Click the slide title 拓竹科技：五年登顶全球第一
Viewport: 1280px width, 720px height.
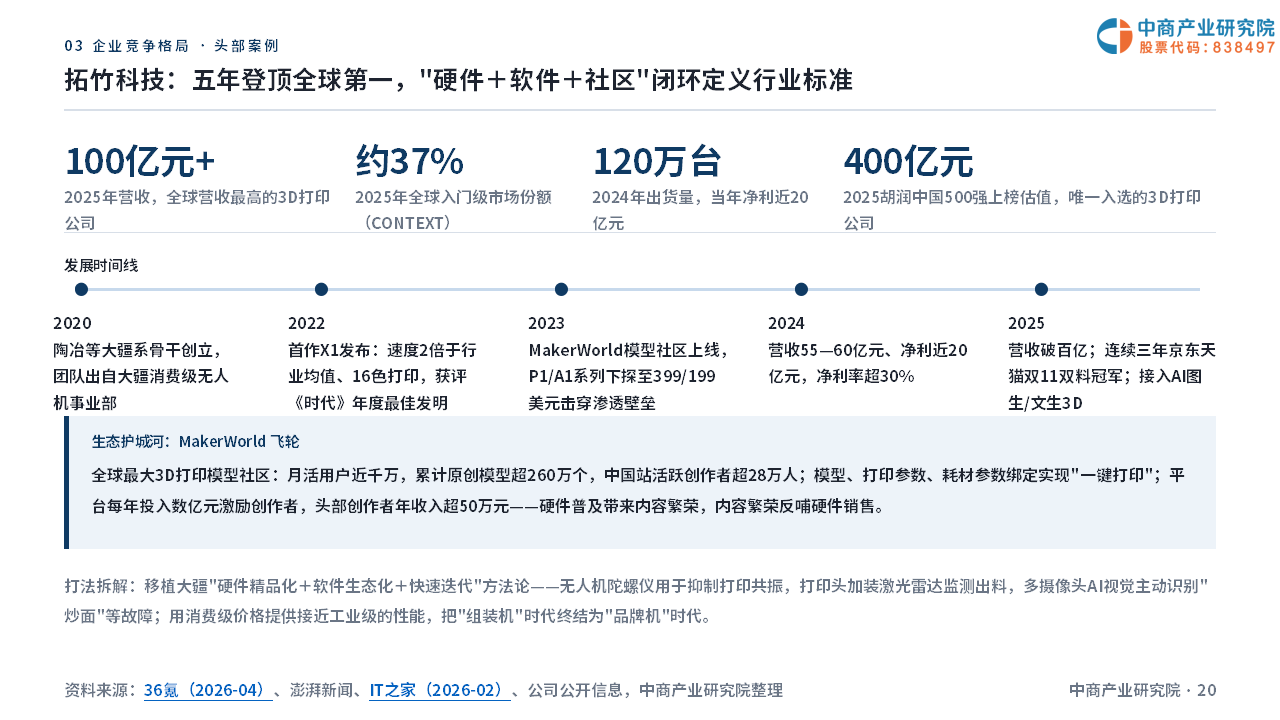tap(458, 80)
